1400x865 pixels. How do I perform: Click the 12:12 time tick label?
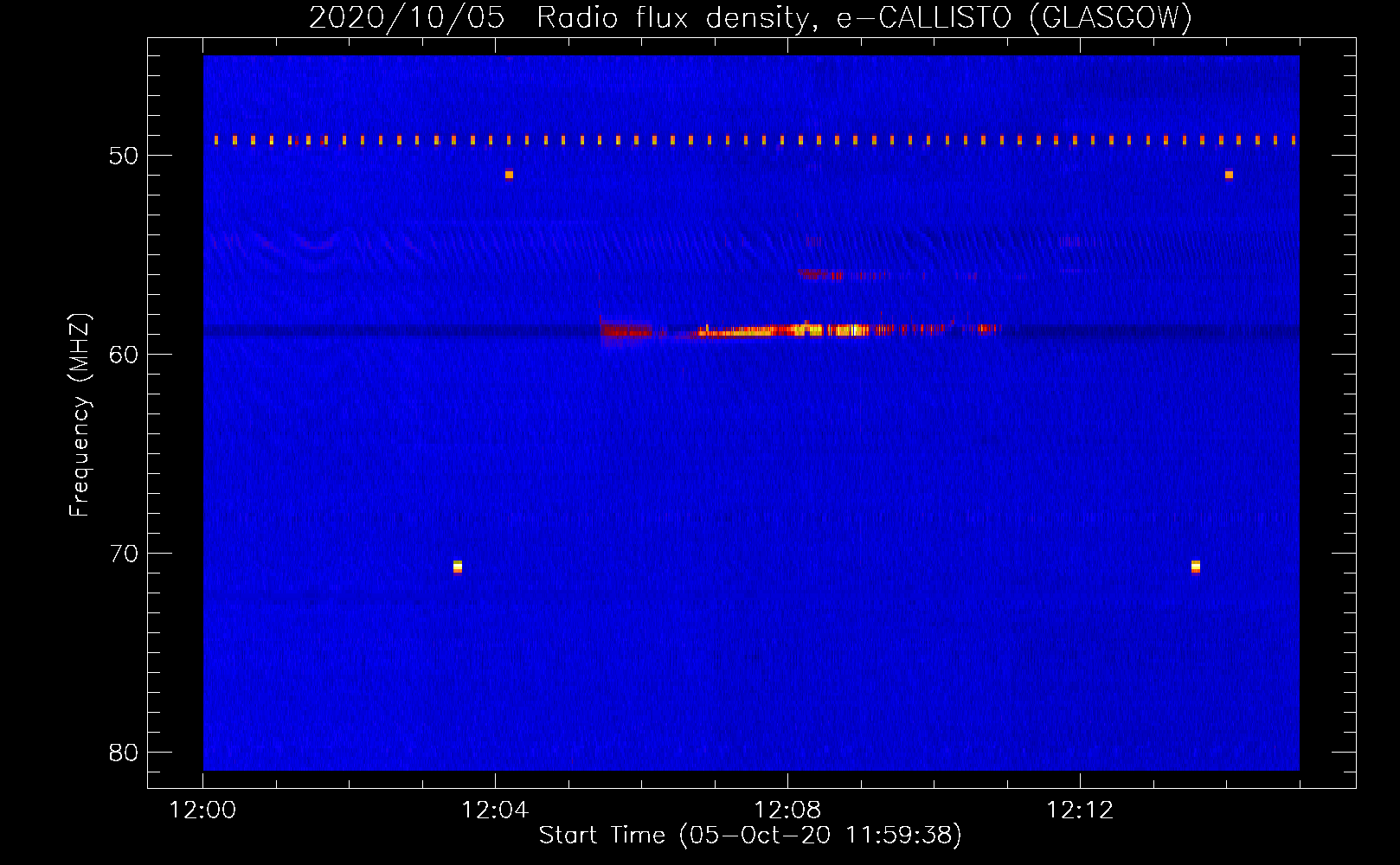1080,811
